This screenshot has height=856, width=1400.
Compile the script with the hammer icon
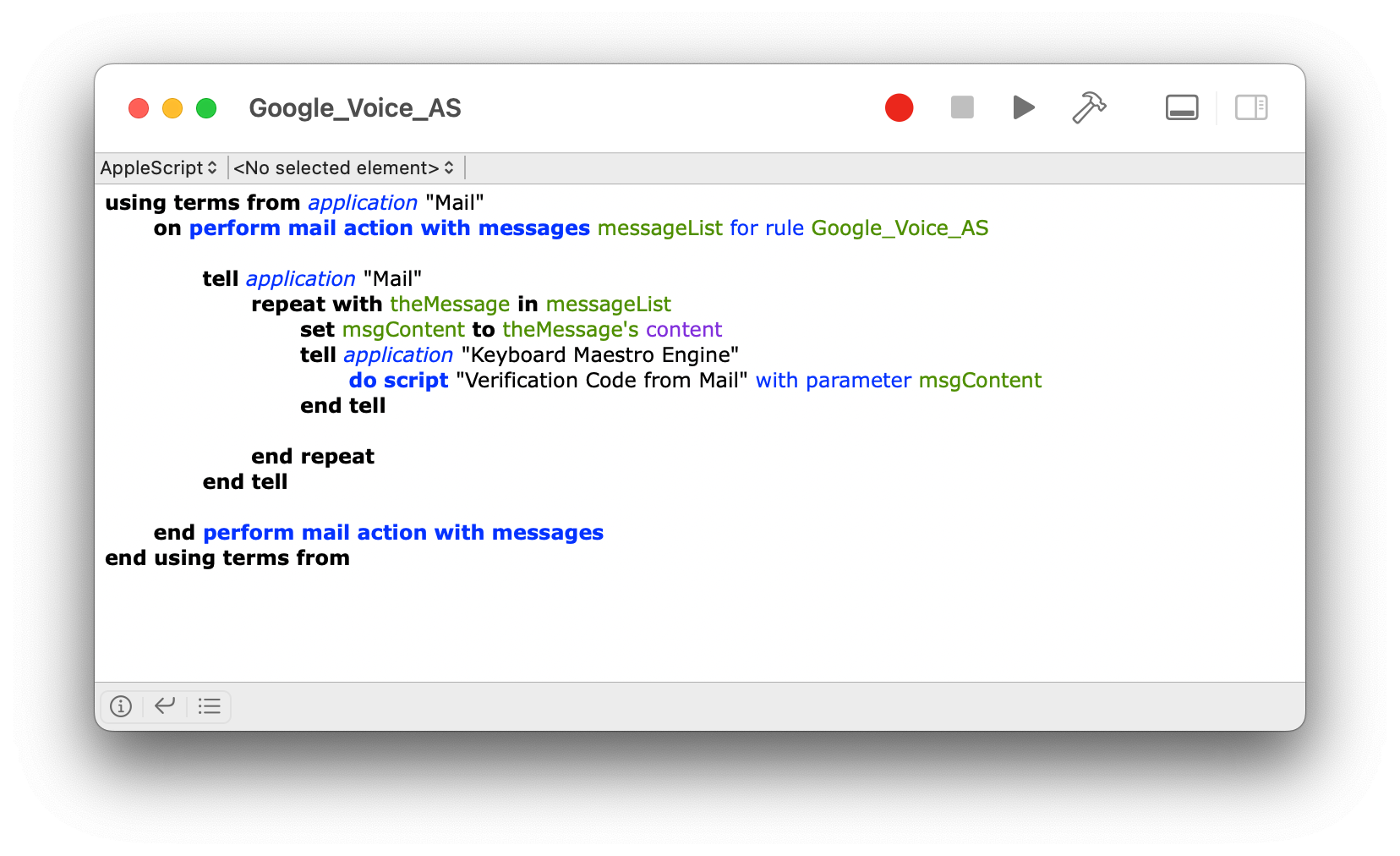tap(1089, 107)
